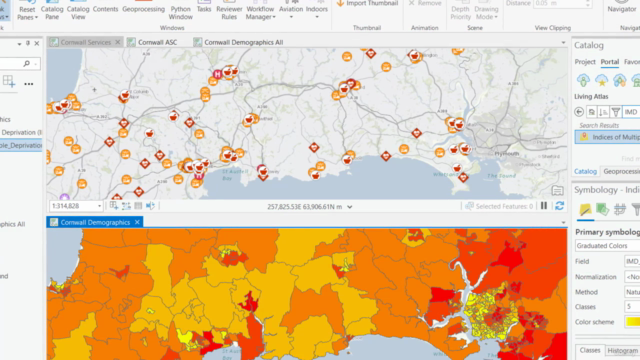The width and height of the screenshot is (640, 360).
Task: Close the Contents pane
Action: click(x=37, y=43)
